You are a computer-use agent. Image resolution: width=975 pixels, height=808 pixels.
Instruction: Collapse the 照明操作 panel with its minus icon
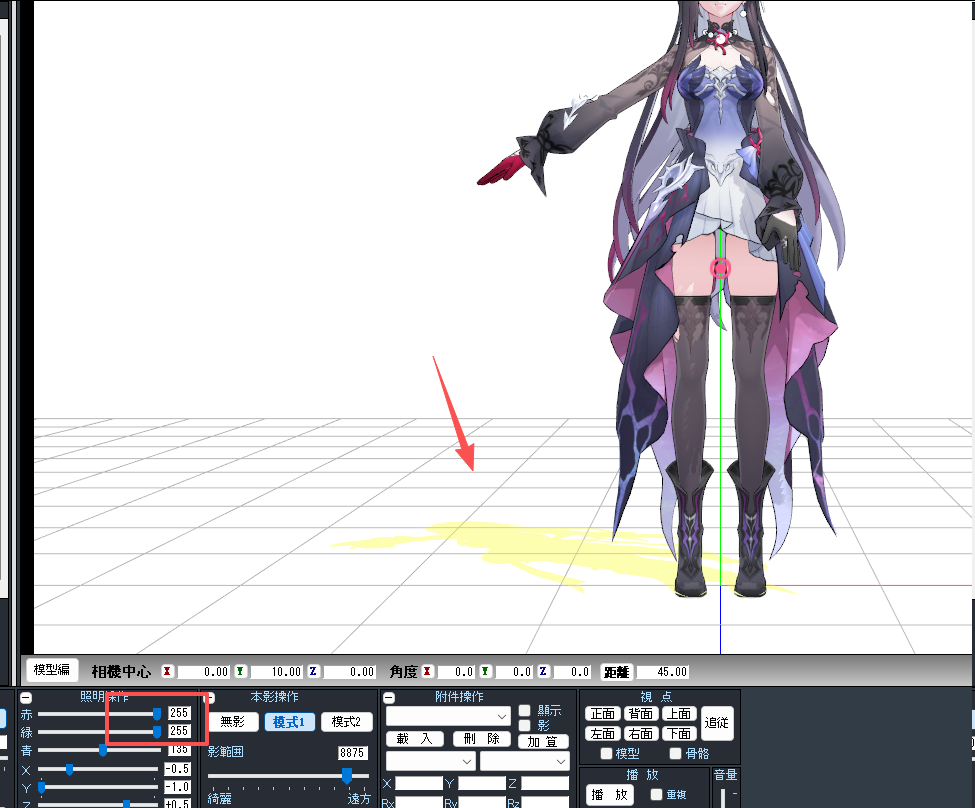point(26,698)
